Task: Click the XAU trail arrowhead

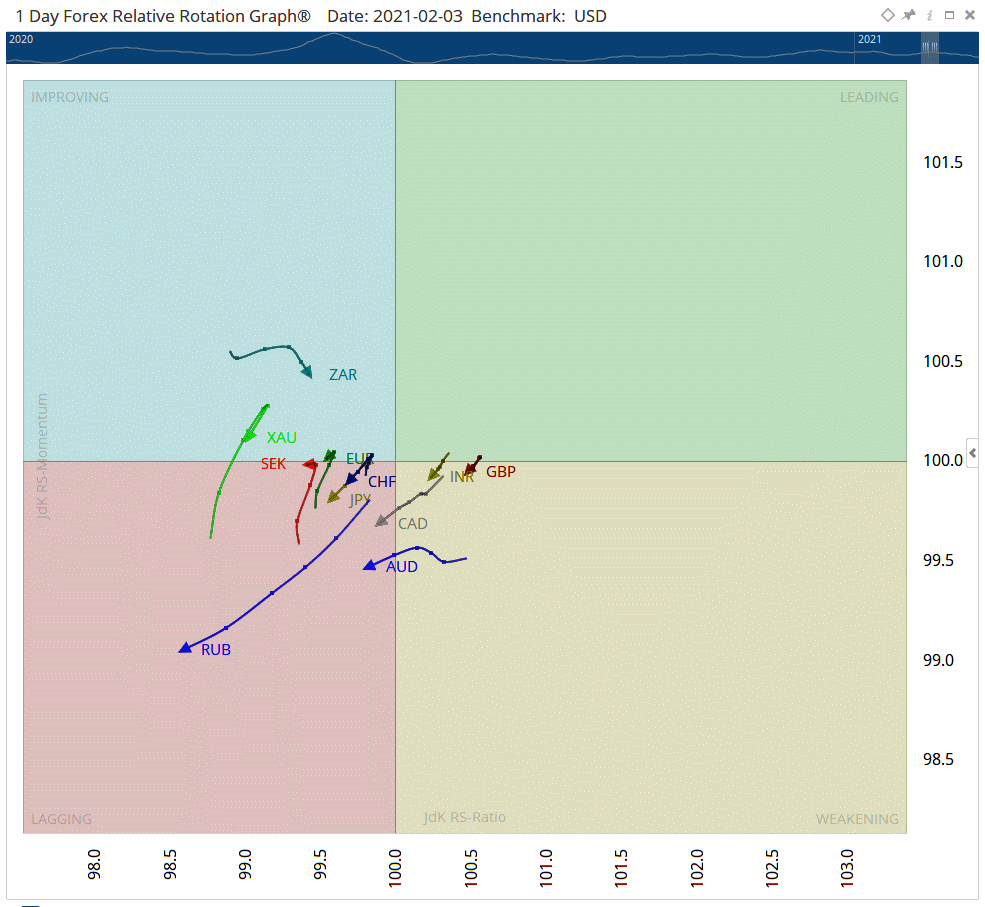Action: 249,436
